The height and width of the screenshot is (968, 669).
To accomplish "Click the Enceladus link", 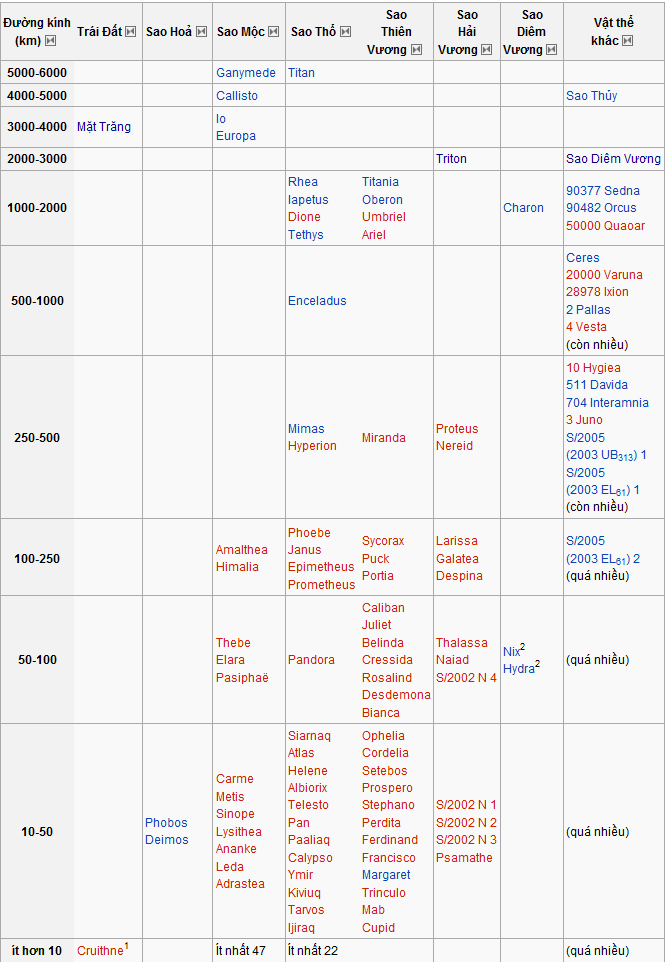I will click(x=317, y=301).
